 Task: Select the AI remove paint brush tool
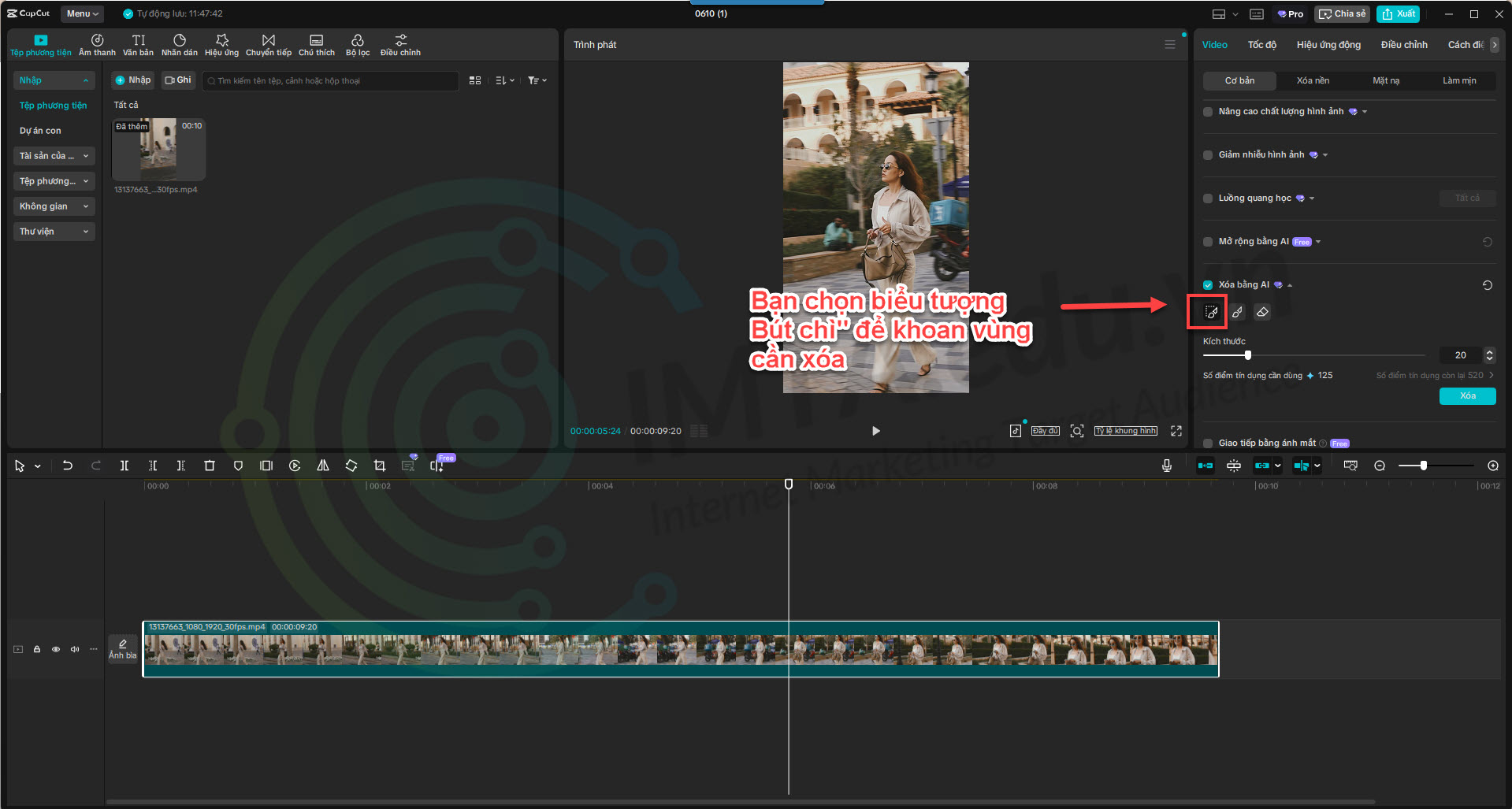point(1237,313)
